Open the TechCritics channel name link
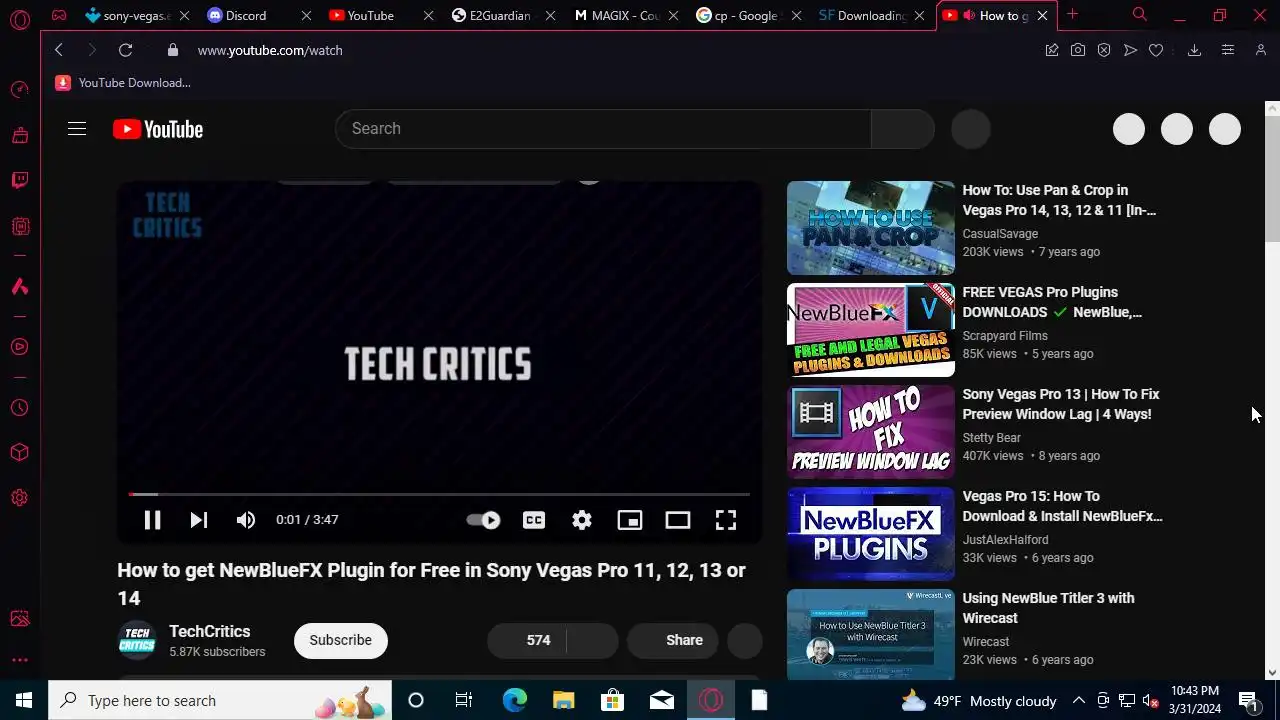The height and width of the screenshot is (720, 1280). pyautogui.click(x=209, y=632)
